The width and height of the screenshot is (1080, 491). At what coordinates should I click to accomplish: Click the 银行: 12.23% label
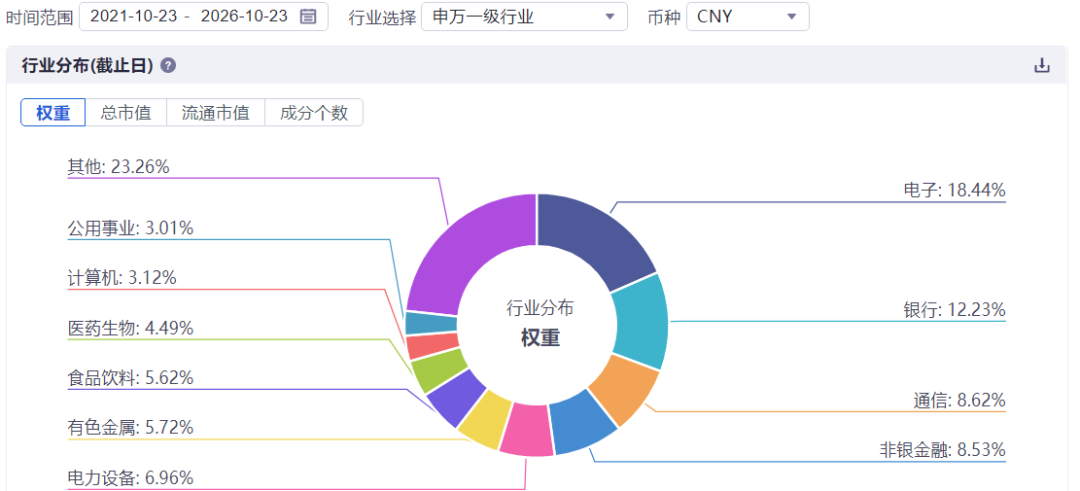point(954,310)
